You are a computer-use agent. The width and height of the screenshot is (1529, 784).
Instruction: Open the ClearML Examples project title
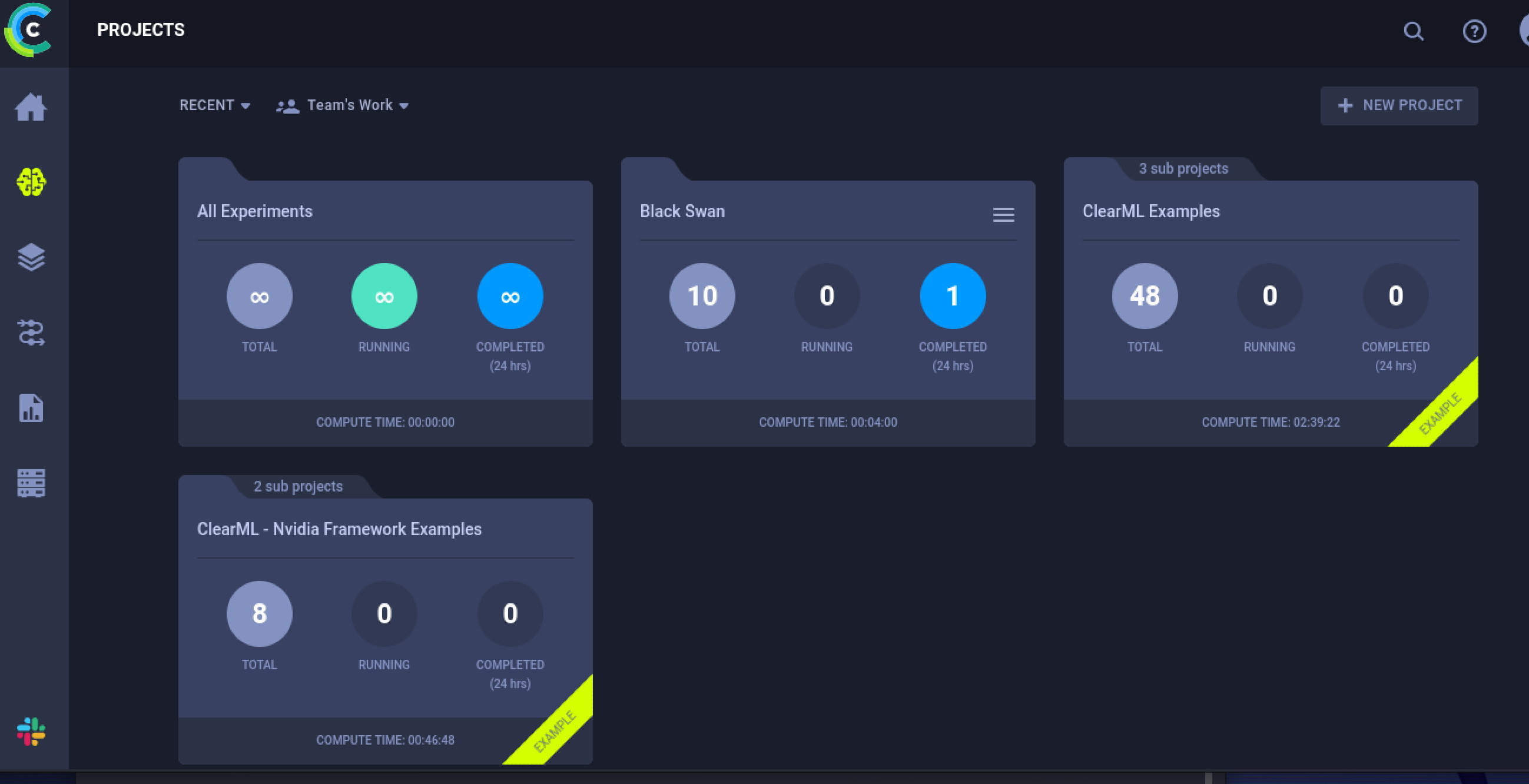1150,211
